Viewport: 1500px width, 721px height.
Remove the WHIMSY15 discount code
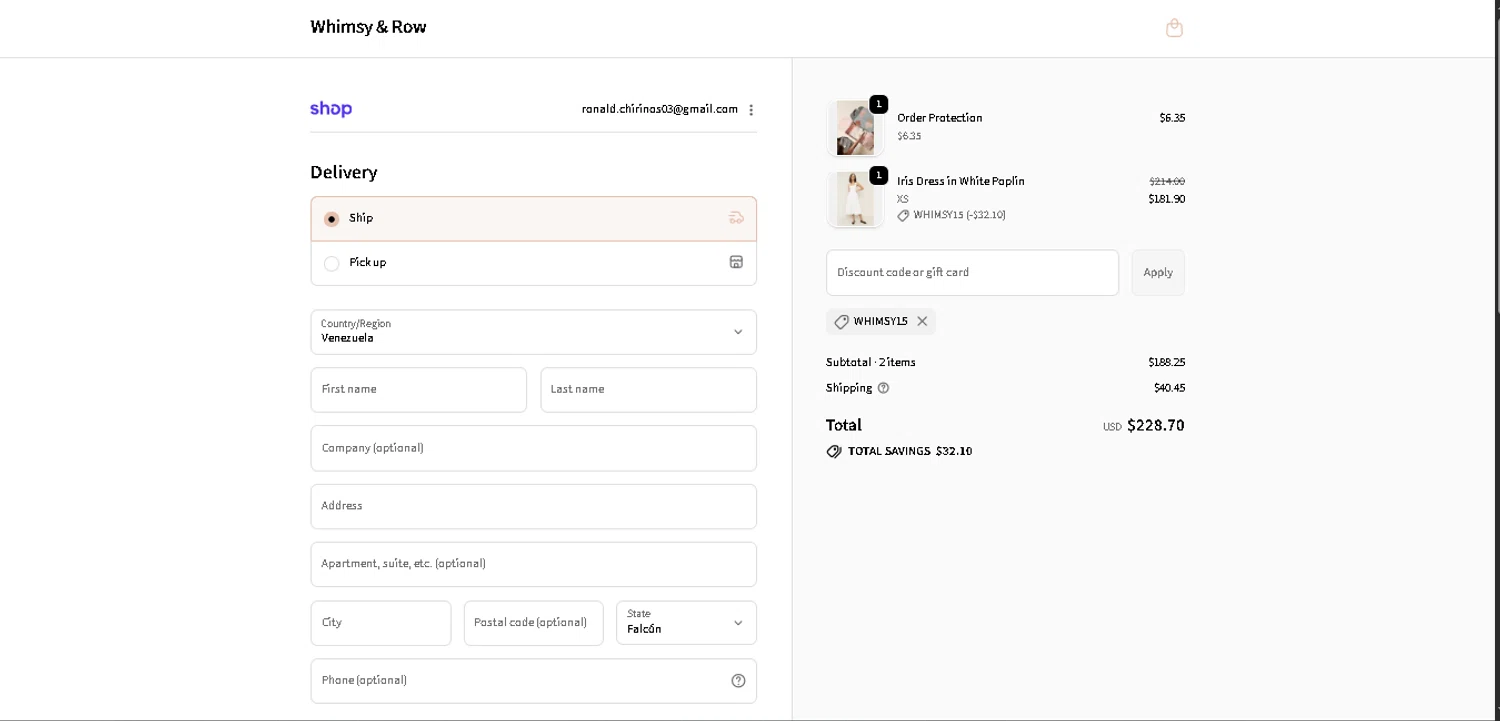[922, 322]
